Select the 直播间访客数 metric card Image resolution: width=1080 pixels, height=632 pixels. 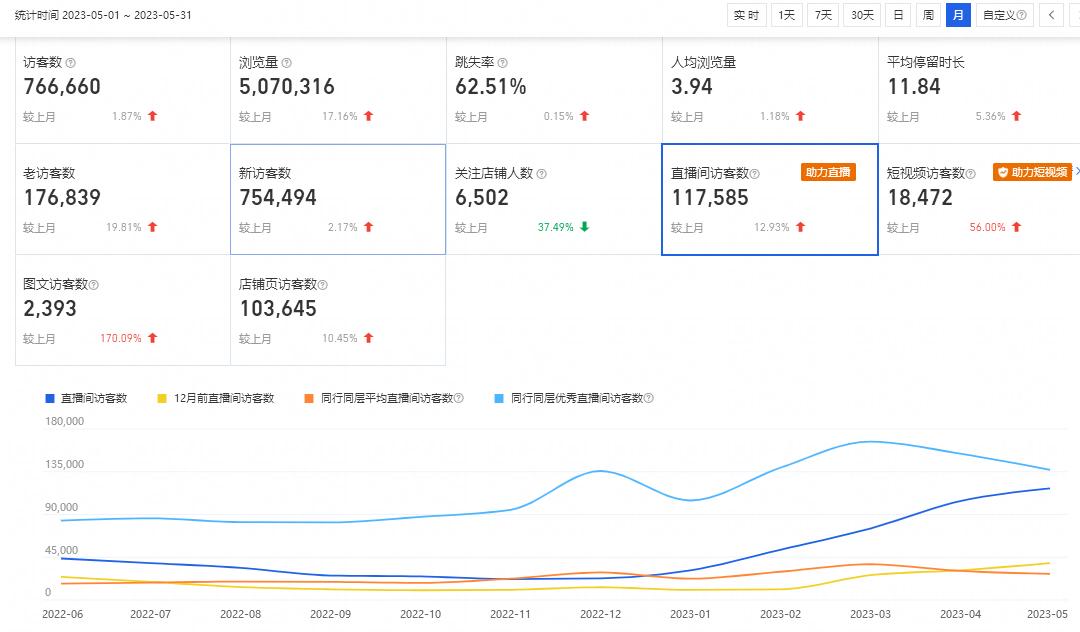769,199
